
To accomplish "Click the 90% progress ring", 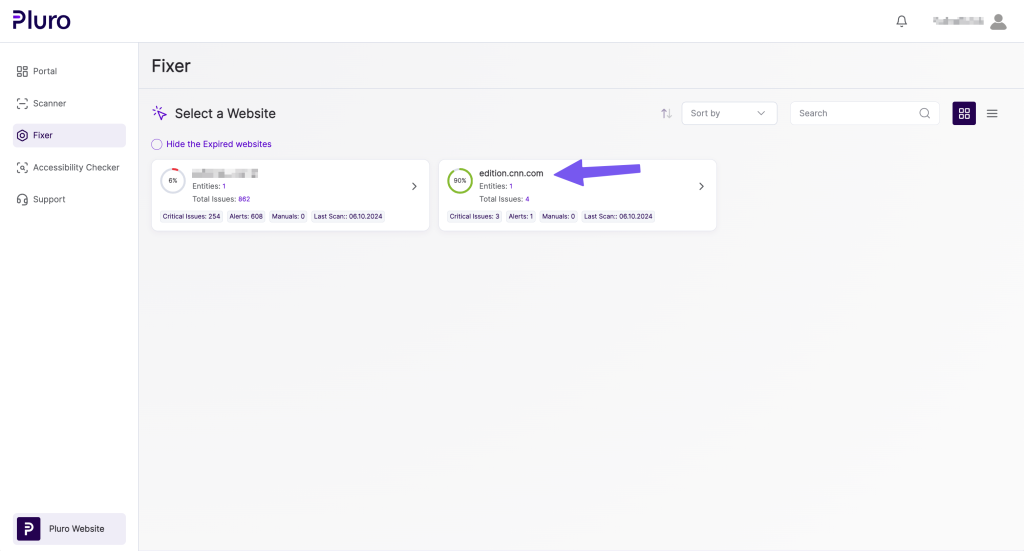I will [x=460, y=181].
